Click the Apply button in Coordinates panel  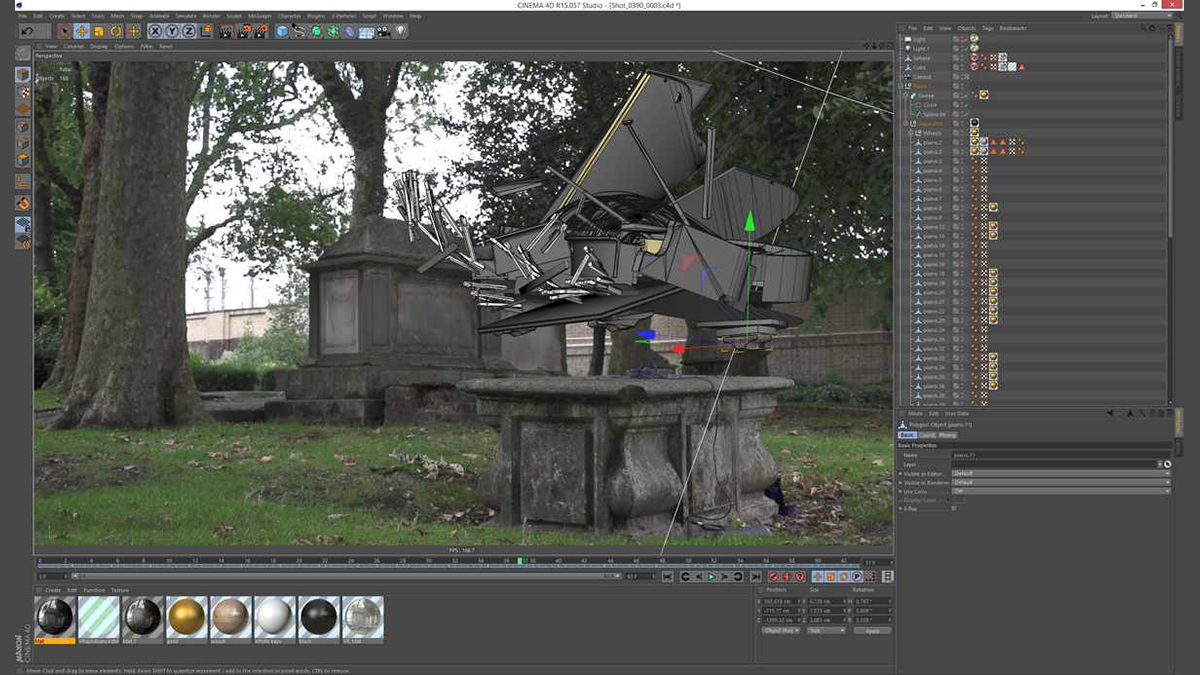[x=872, y=631]
